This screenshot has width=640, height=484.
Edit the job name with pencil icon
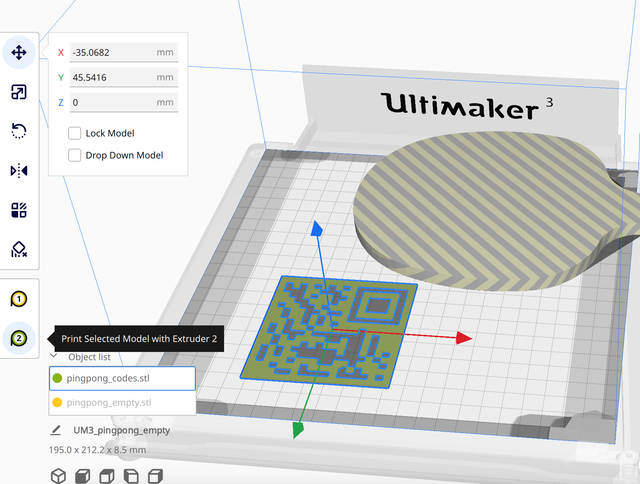click(56, 430)
